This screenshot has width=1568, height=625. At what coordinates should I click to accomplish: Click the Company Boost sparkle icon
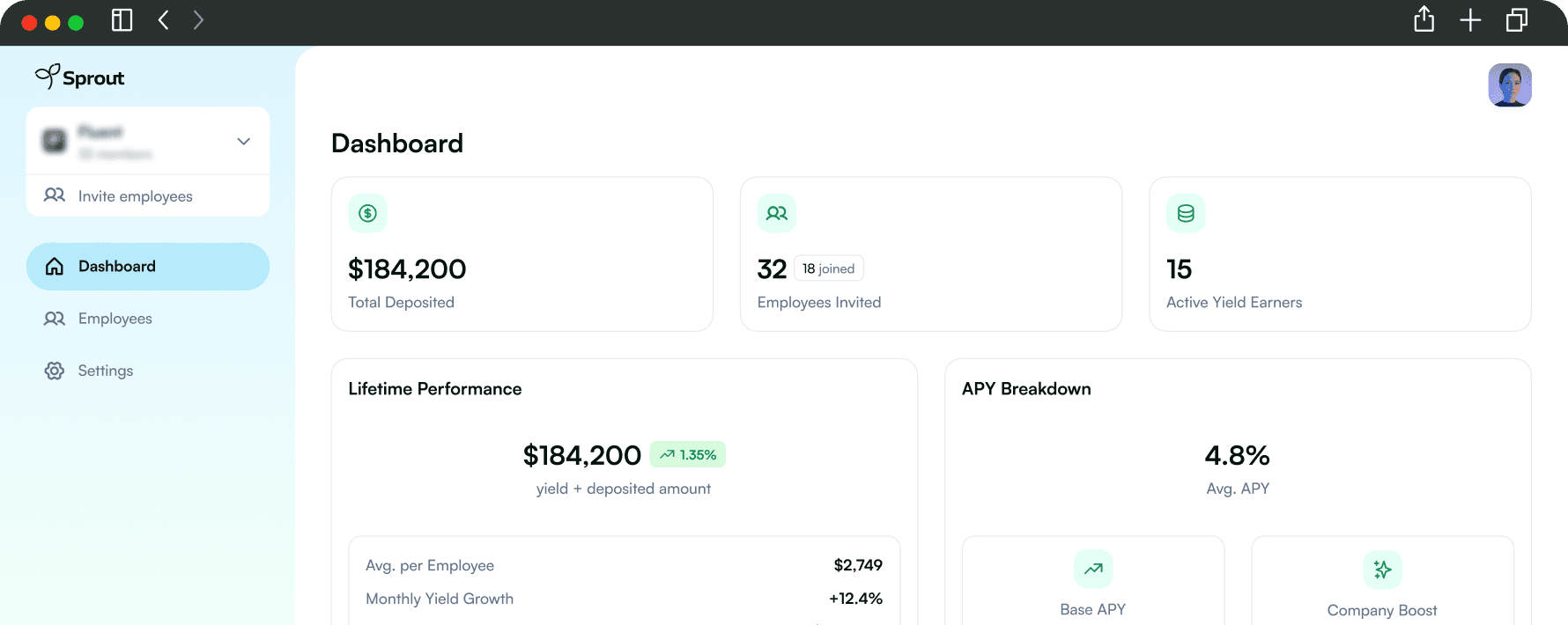(x=1381, y=569)
